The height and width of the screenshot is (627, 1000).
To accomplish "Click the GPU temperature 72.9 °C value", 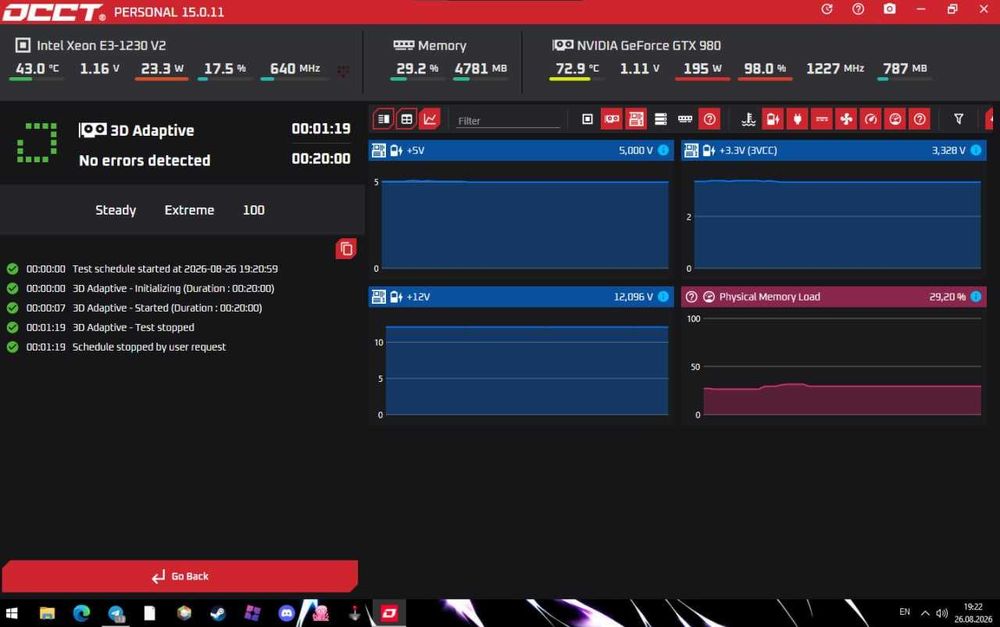I will (577, 68).
